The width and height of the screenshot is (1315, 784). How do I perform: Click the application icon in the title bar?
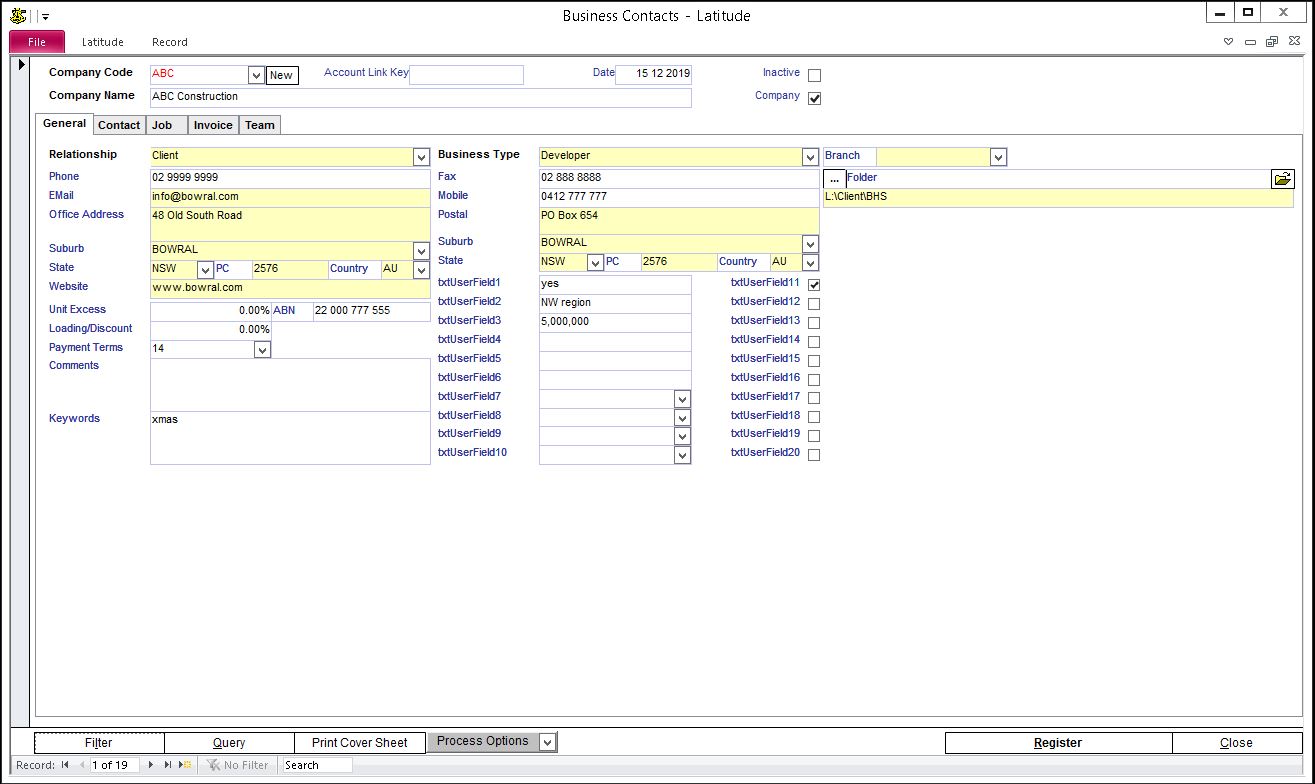18,15
